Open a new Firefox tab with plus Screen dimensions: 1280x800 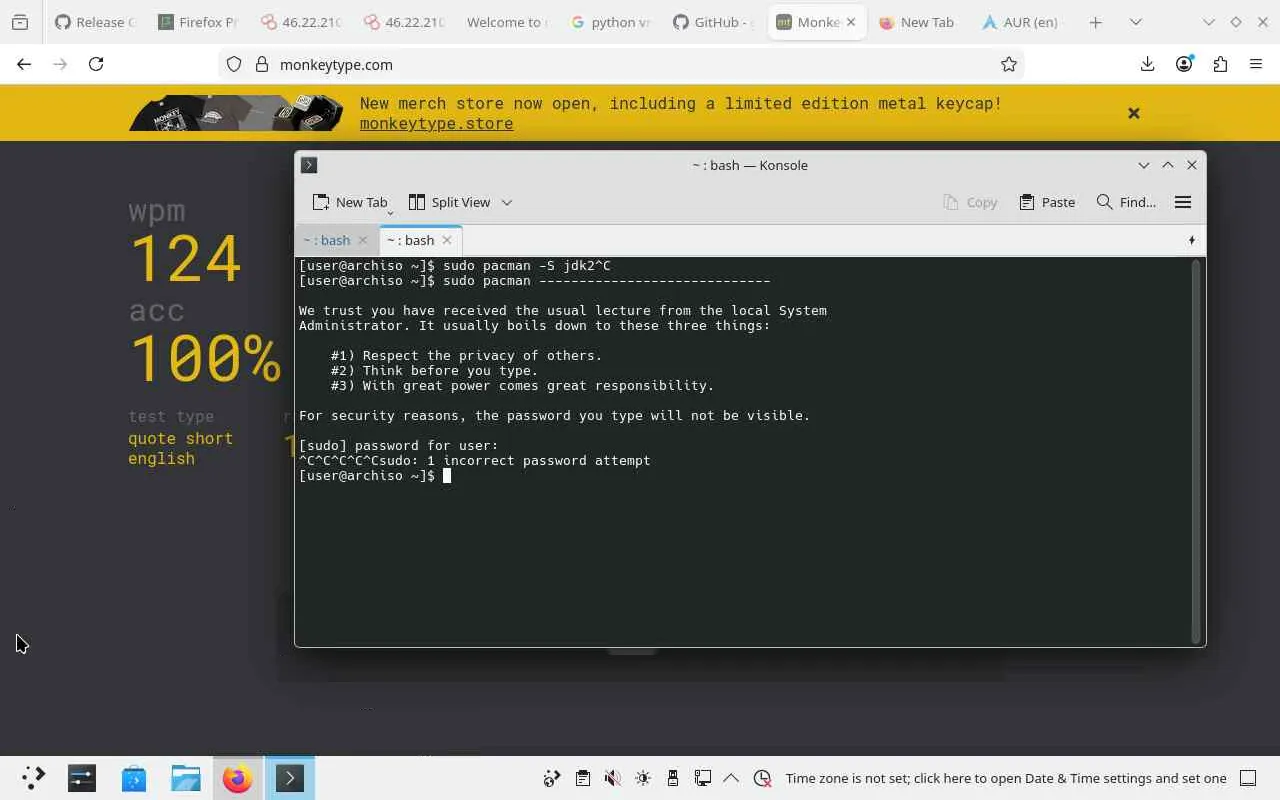pos(1095,22)
